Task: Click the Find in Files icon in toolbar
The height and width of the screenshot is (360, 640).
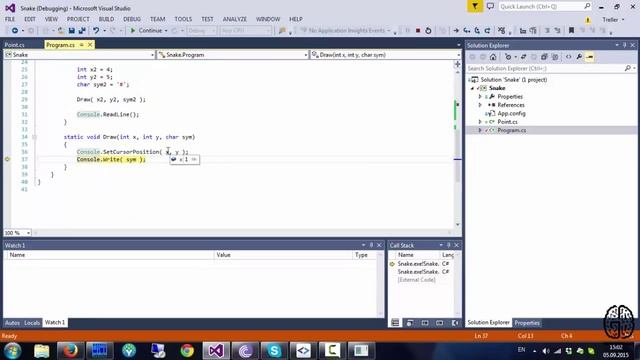Action: pos(282,31)
